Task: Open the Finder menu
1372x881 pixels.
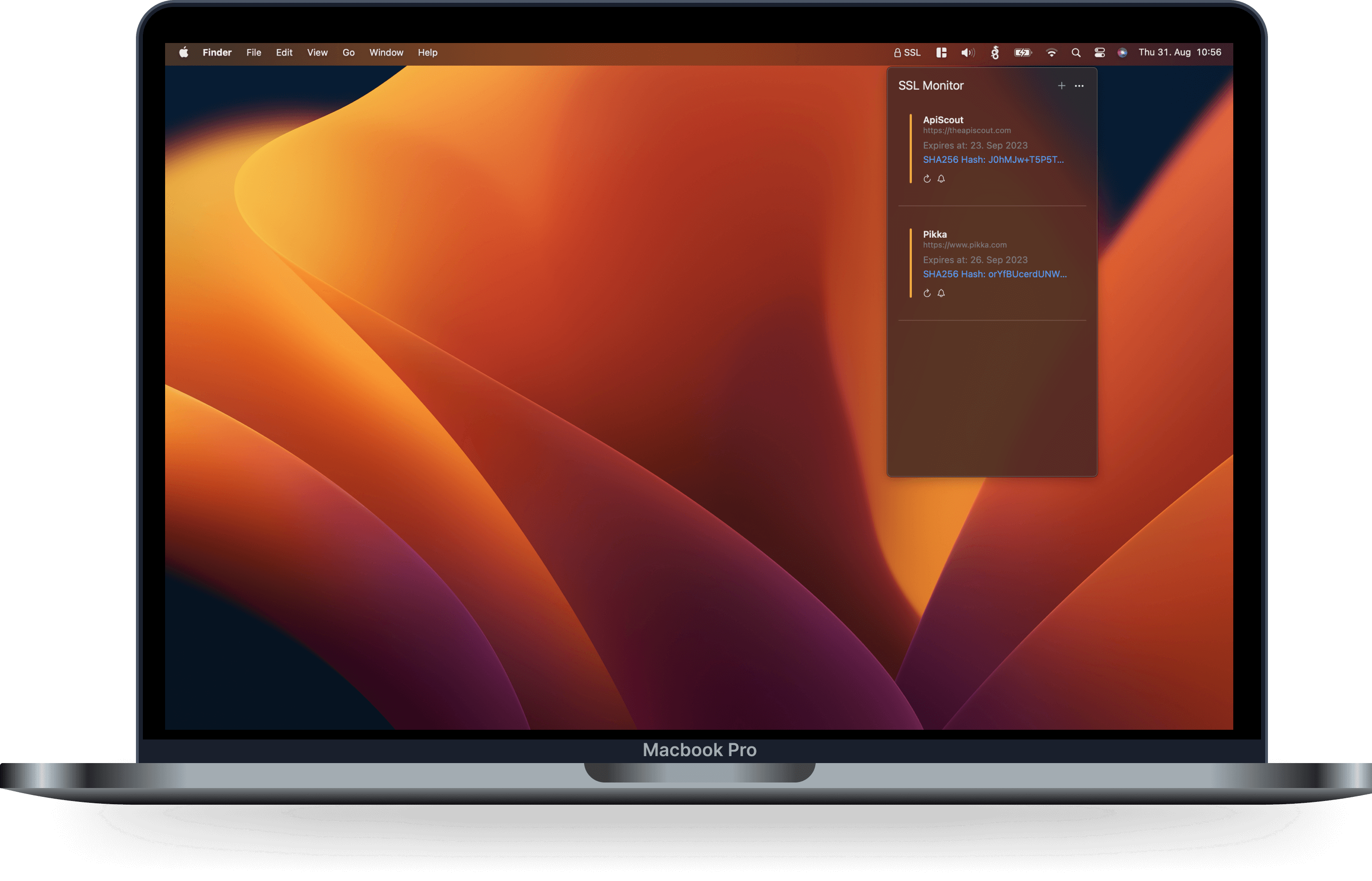Action: click(x=217, y=53)
